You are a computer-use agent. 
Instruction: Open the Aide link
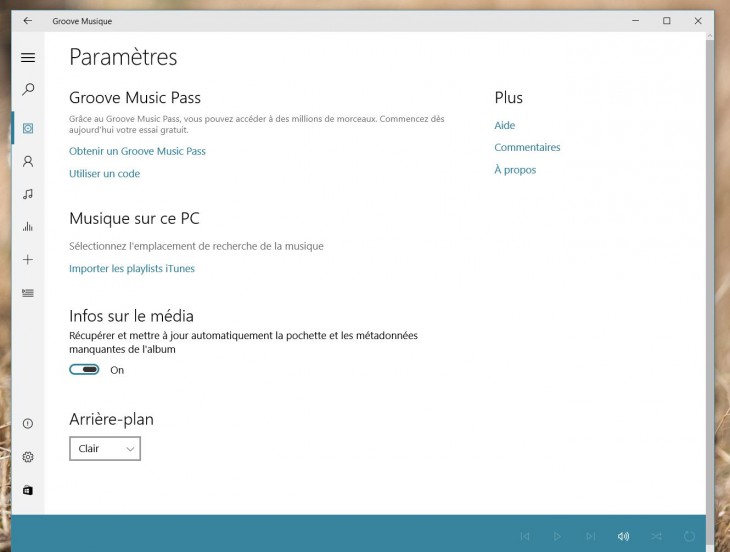point(505,125)
